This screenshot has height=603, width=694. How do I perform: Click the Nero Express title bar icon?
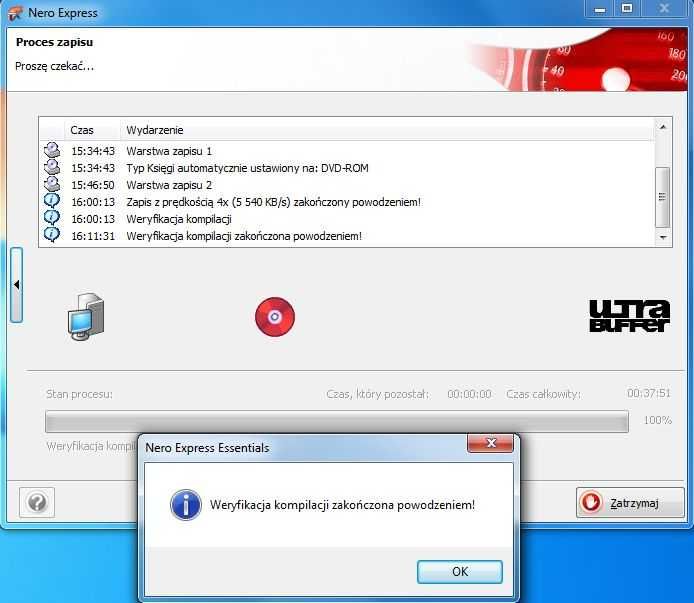click(15, 13)
